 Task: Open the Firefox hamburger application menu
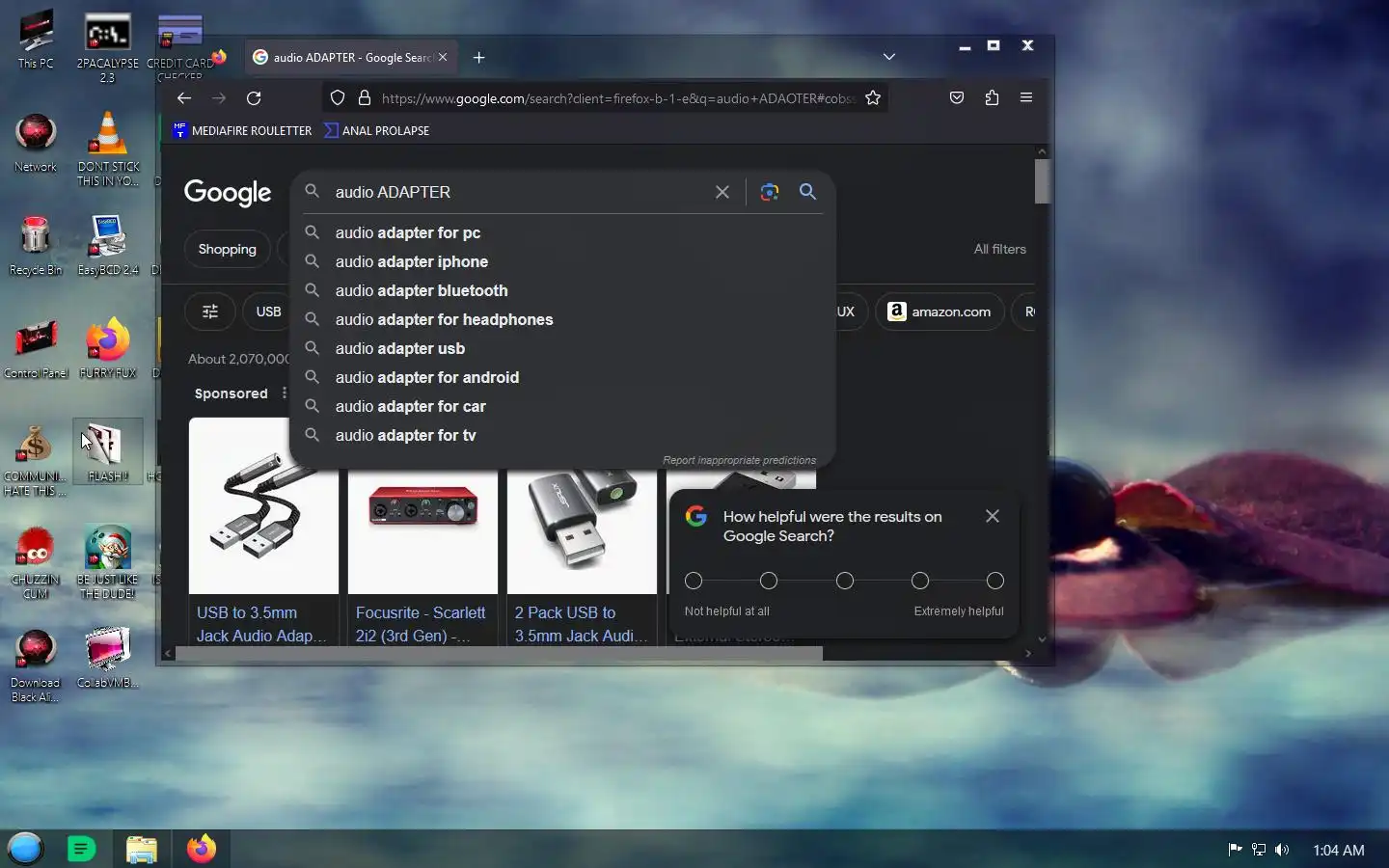pyautogui.click(x=1026, y=97)
